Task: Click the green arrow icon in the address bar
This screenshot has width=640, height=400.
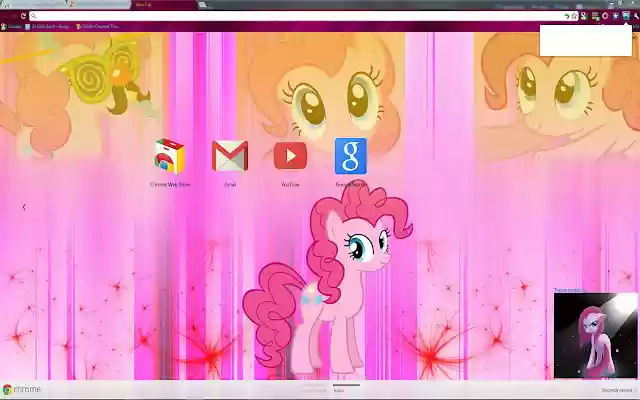Action: (x=567, y=16)
